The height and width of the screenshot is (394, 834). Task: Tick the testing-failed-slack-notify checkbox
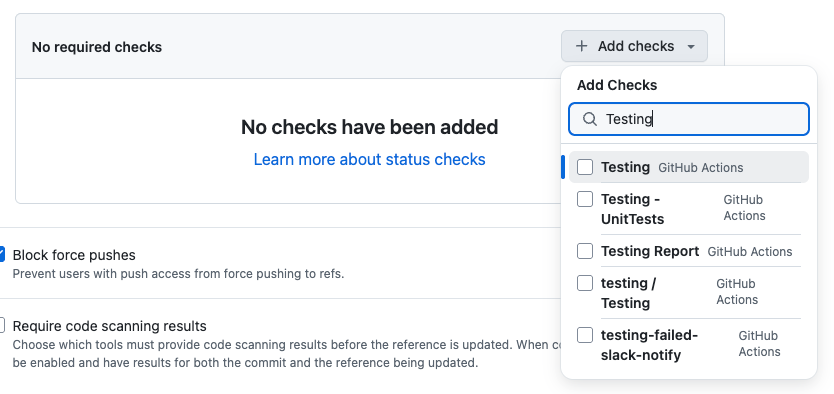tap(585, 336)
